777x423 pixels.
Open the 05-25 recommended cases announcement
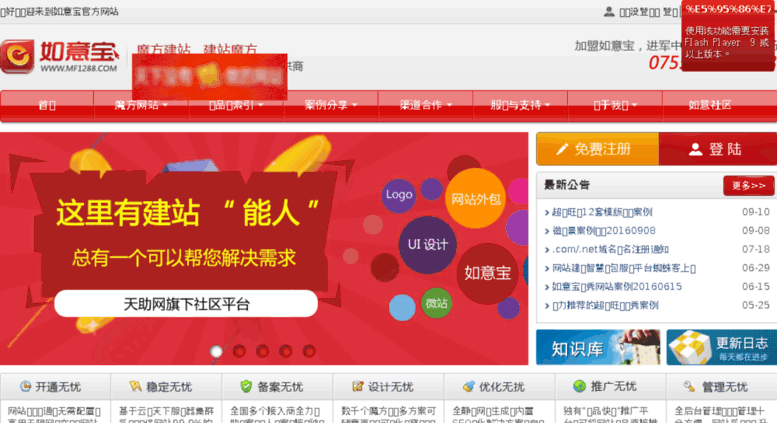coord(605,305)
